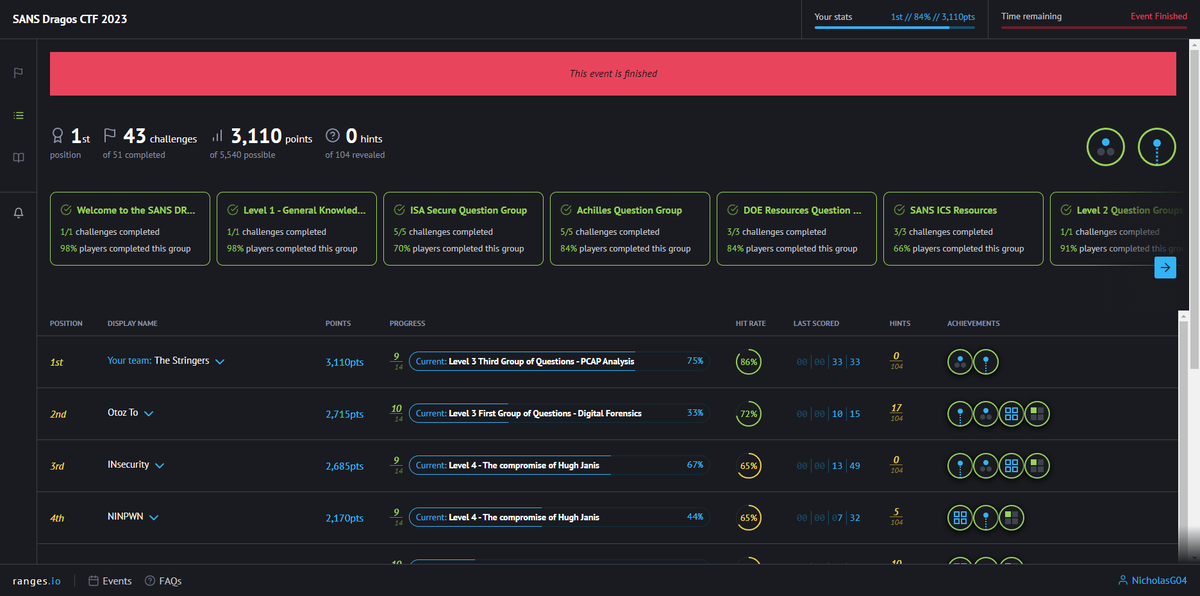Screen dimensions: 1200x596
Task: Open the Achilles Question Group card
Action: click(x=631, y=229)
